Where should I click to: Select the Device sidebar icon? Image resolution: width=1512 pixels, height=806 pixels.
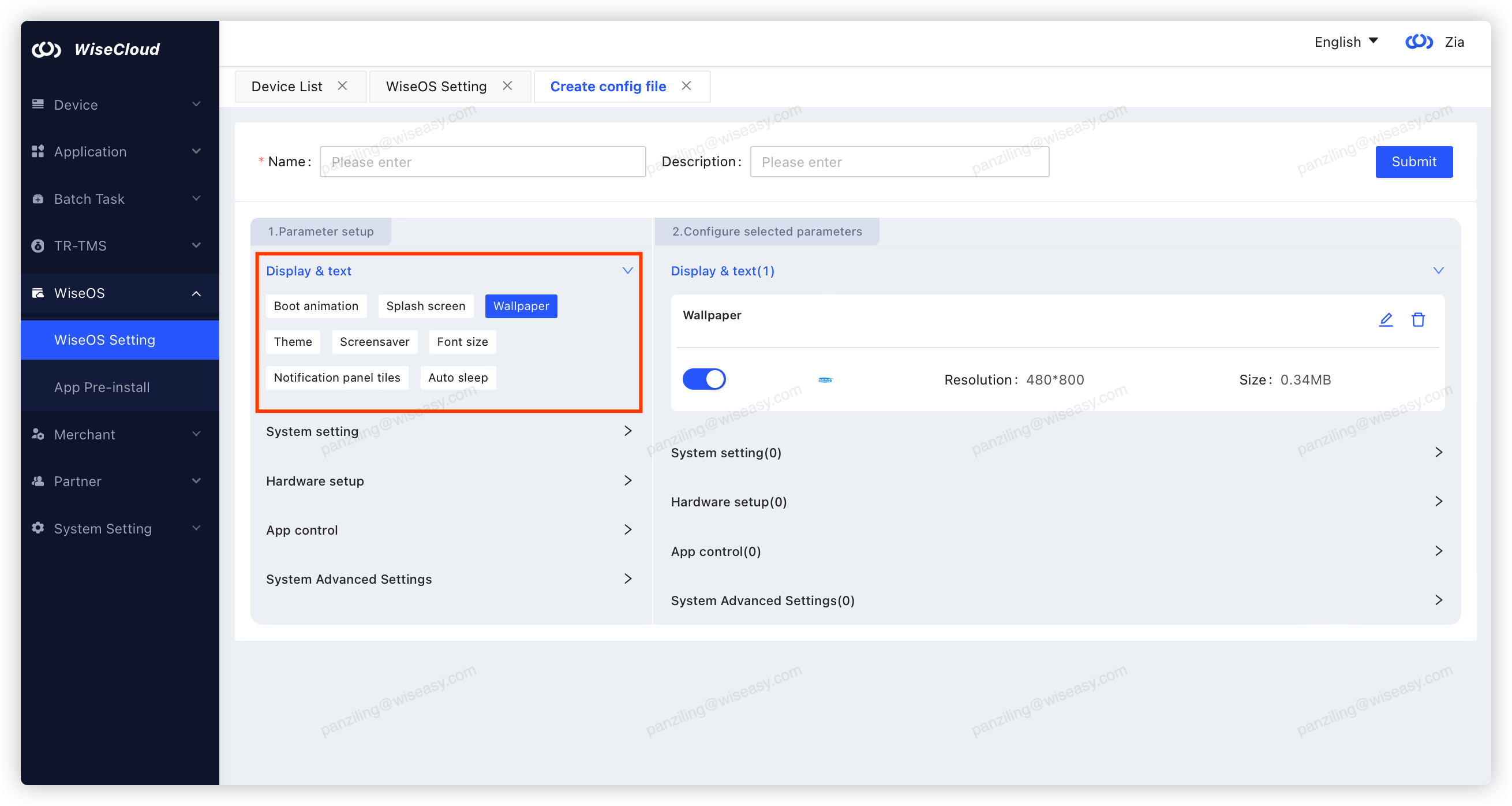pyautogui.click(x=38, y=104)
